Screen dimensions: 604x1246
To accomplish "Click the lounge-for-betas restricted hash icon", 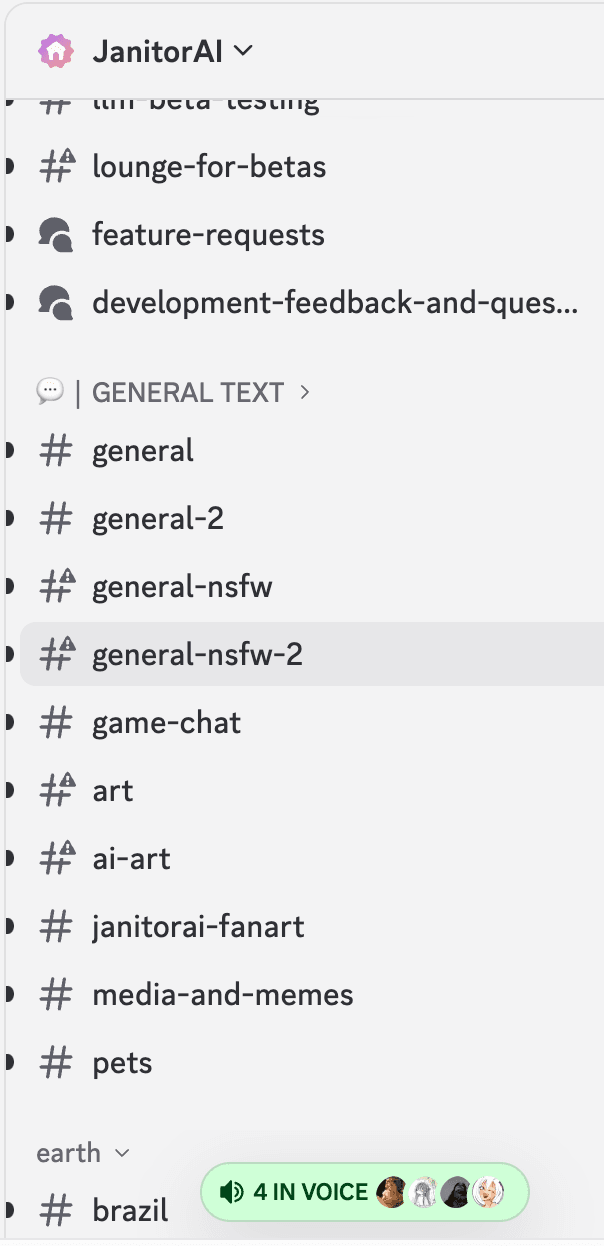I will pyautogui.click(x=57, y=166).
